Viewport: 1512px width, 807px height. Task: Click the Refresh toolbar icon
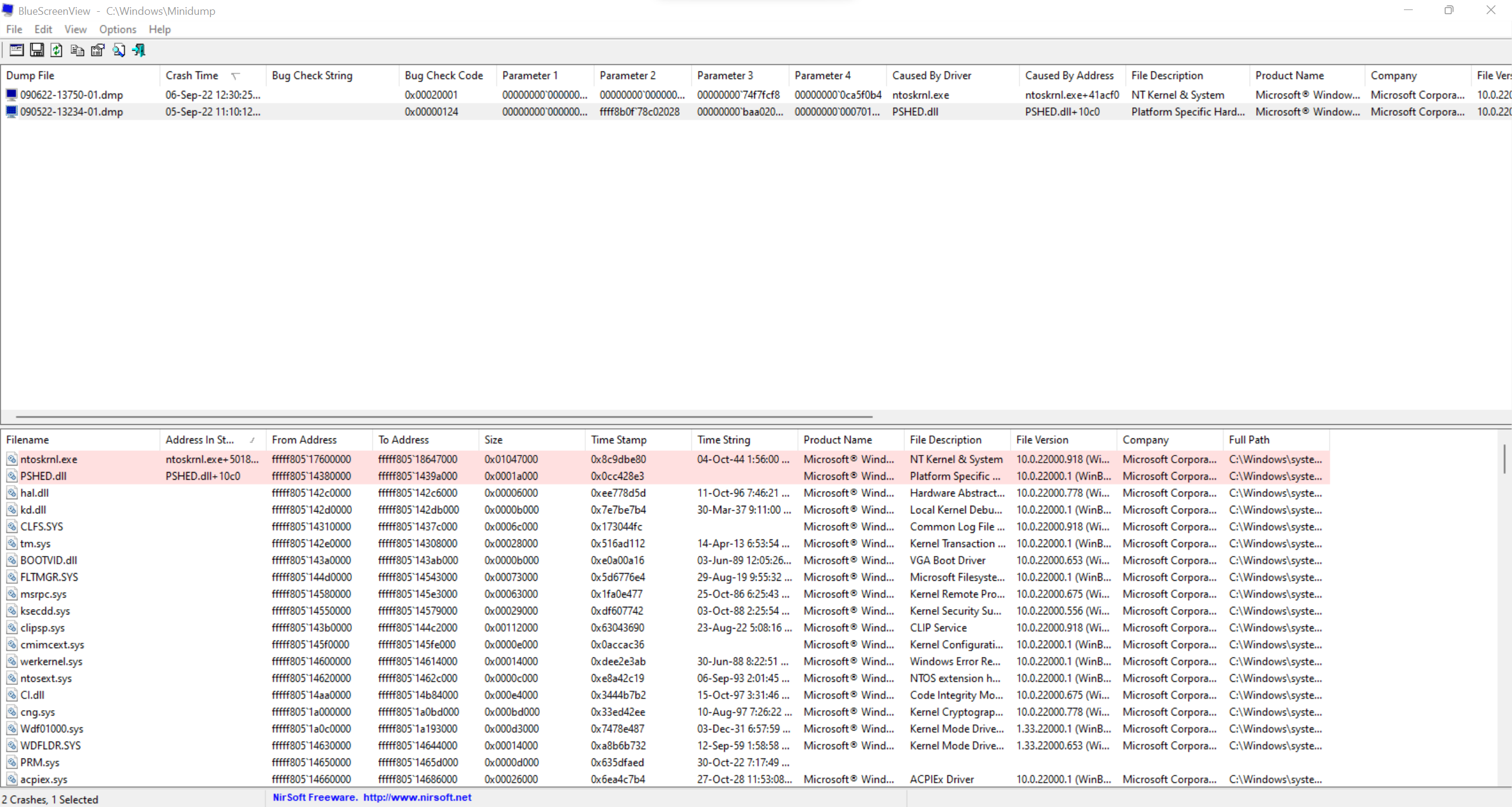point(57,50)
